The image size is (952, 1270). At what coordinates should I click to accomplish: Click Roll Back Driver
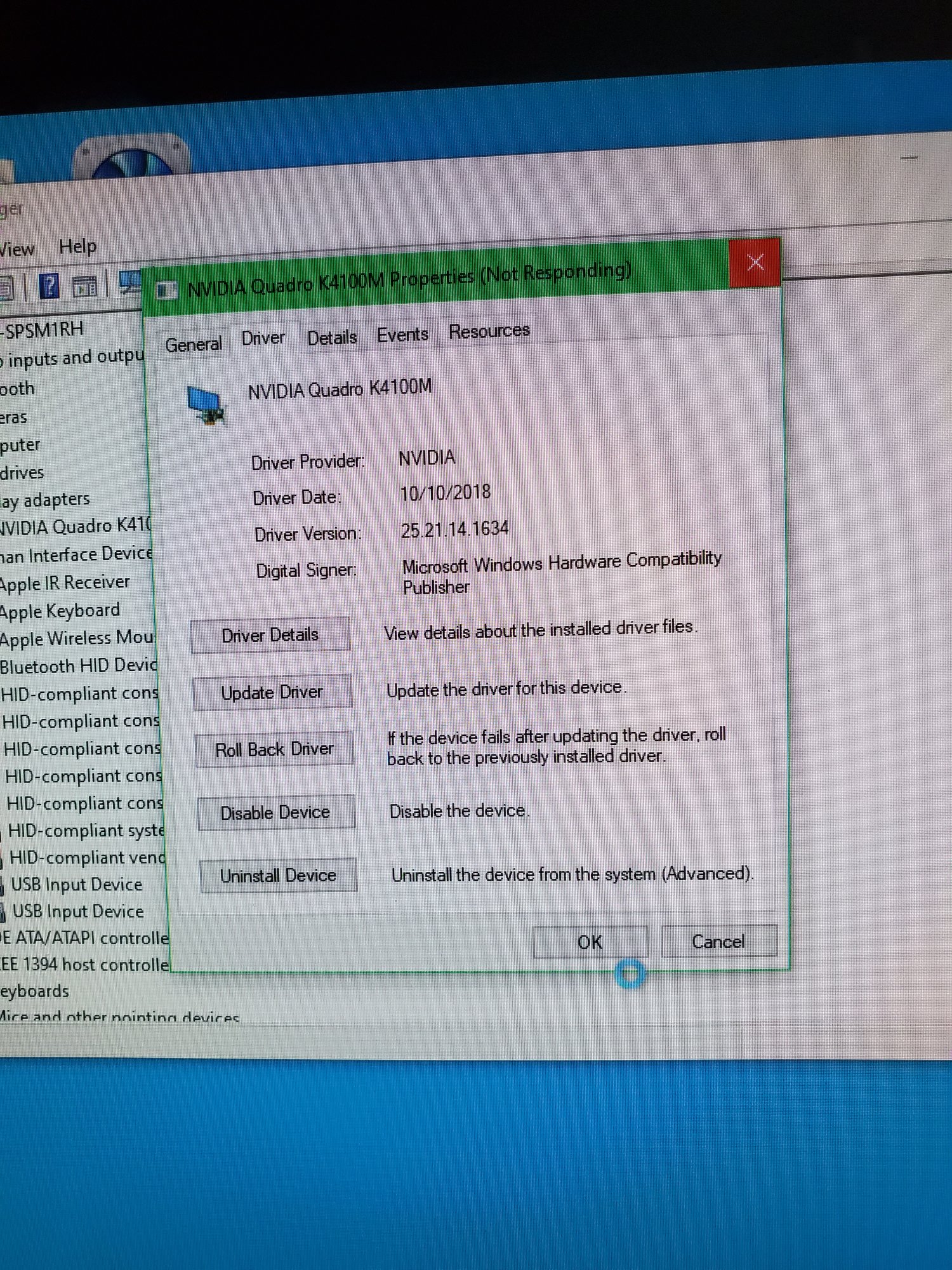[274, 749]
